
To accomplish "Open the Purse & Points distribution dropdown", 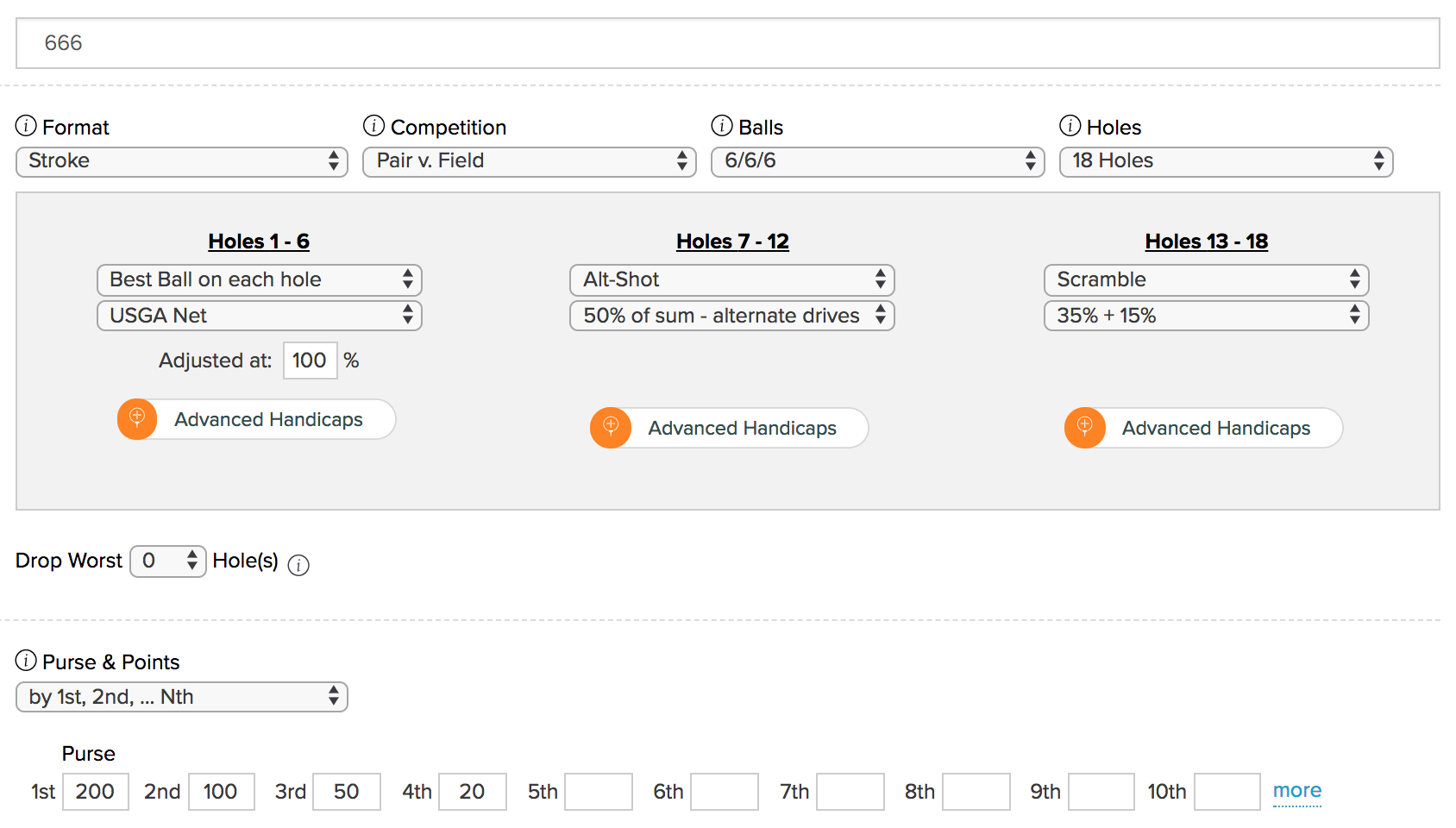I will coord(181,697).
